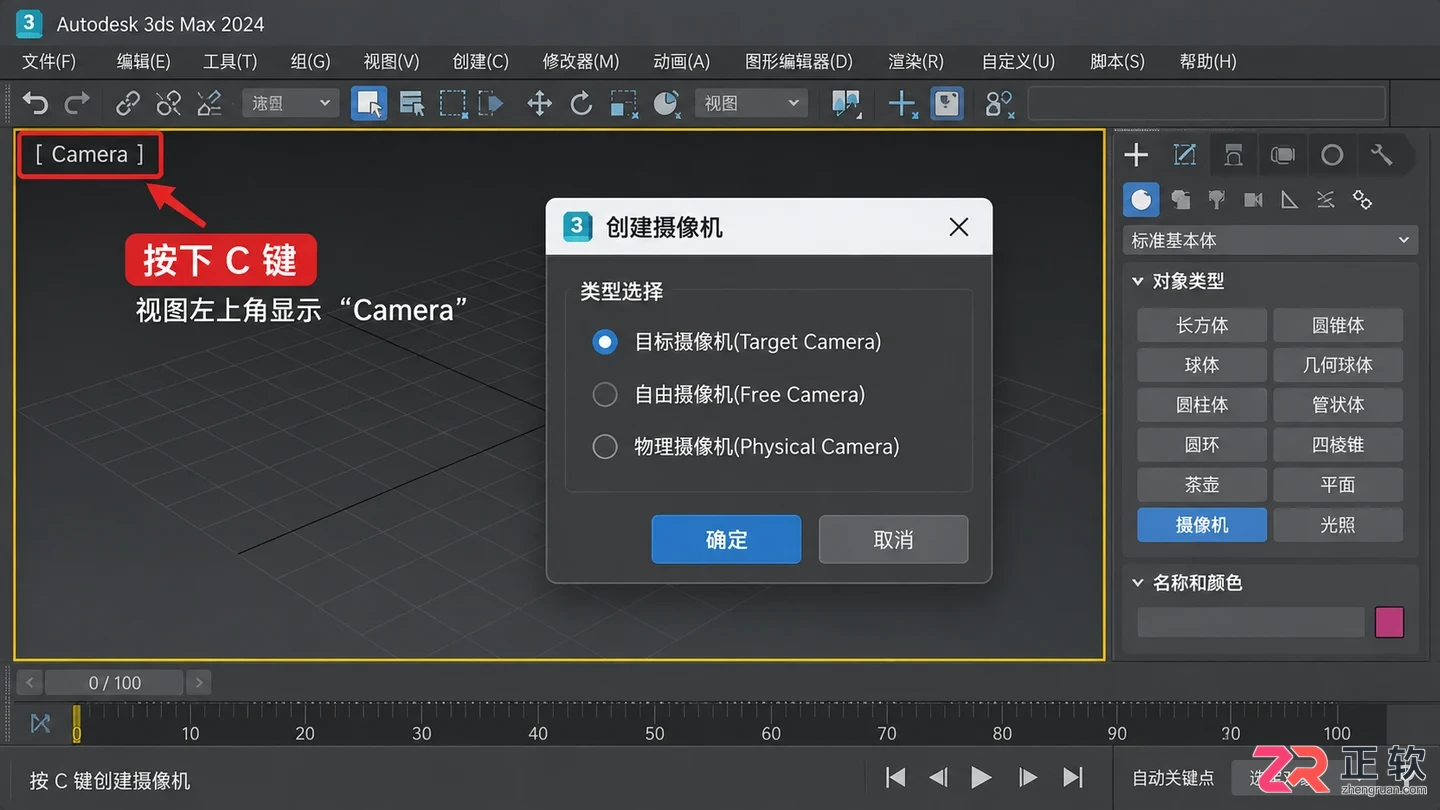Click the Redo arrow in the toolbar
The image size is (1440, 810).
pyautogui.click(x=77, y=103)
